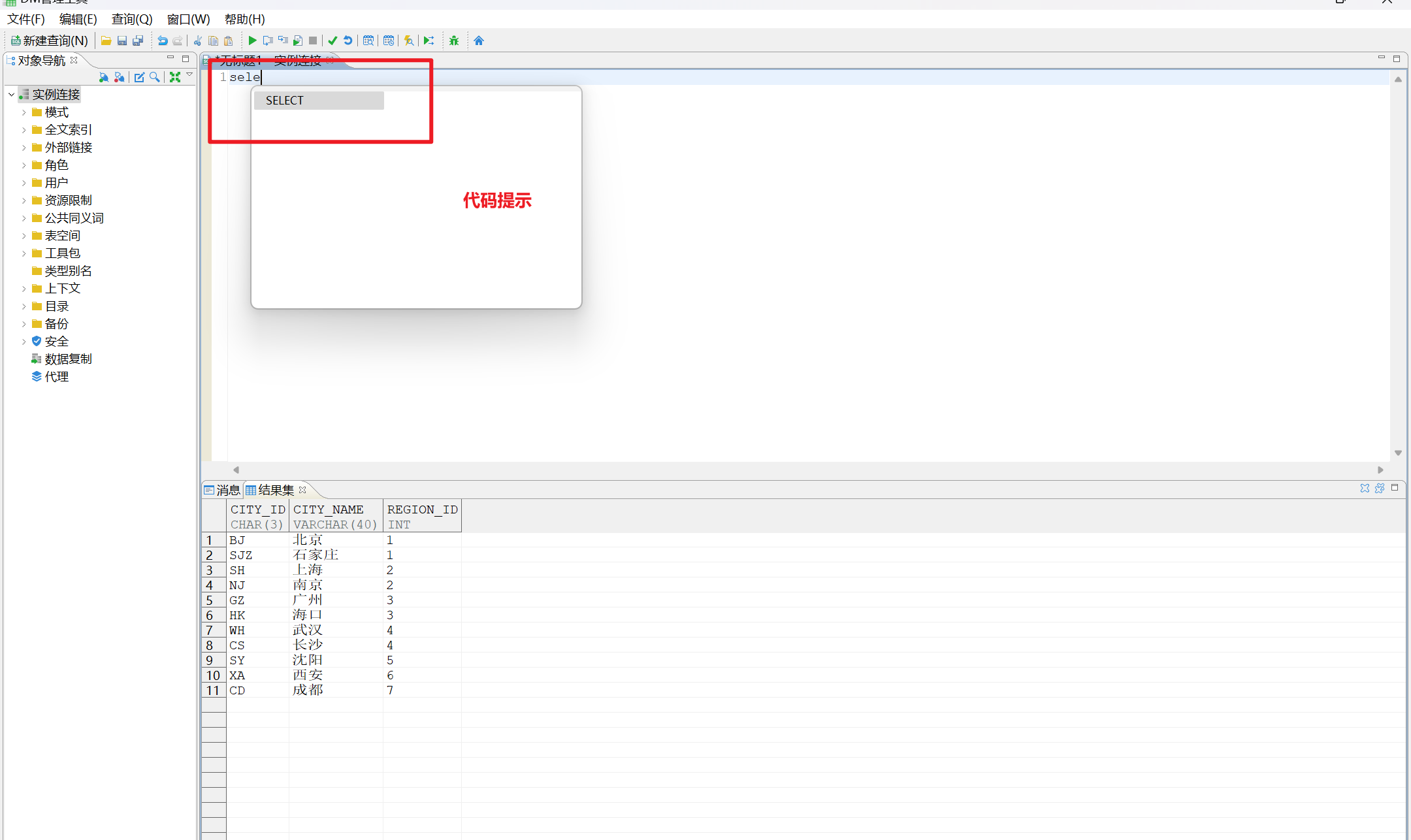Image resolution: width=1411 pixels, height=840 pixels.
Task: Open the 查询(Q) menu
Action: (x=132, y=20)
